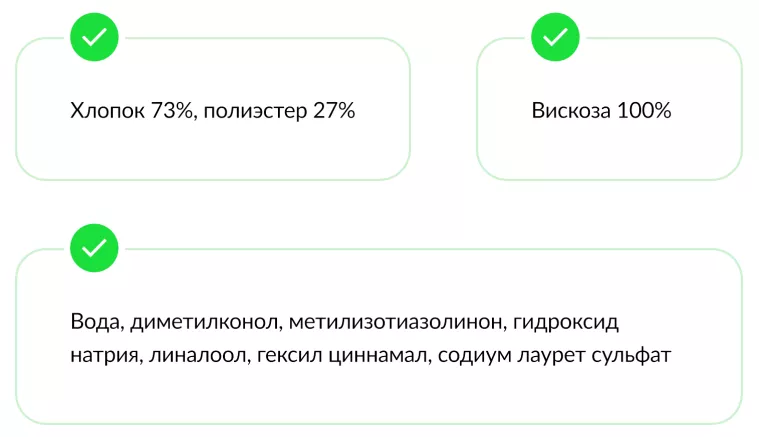Click the green checkmark above the Вискоза card
The image size is (759, 437).
tap(555, 38)
